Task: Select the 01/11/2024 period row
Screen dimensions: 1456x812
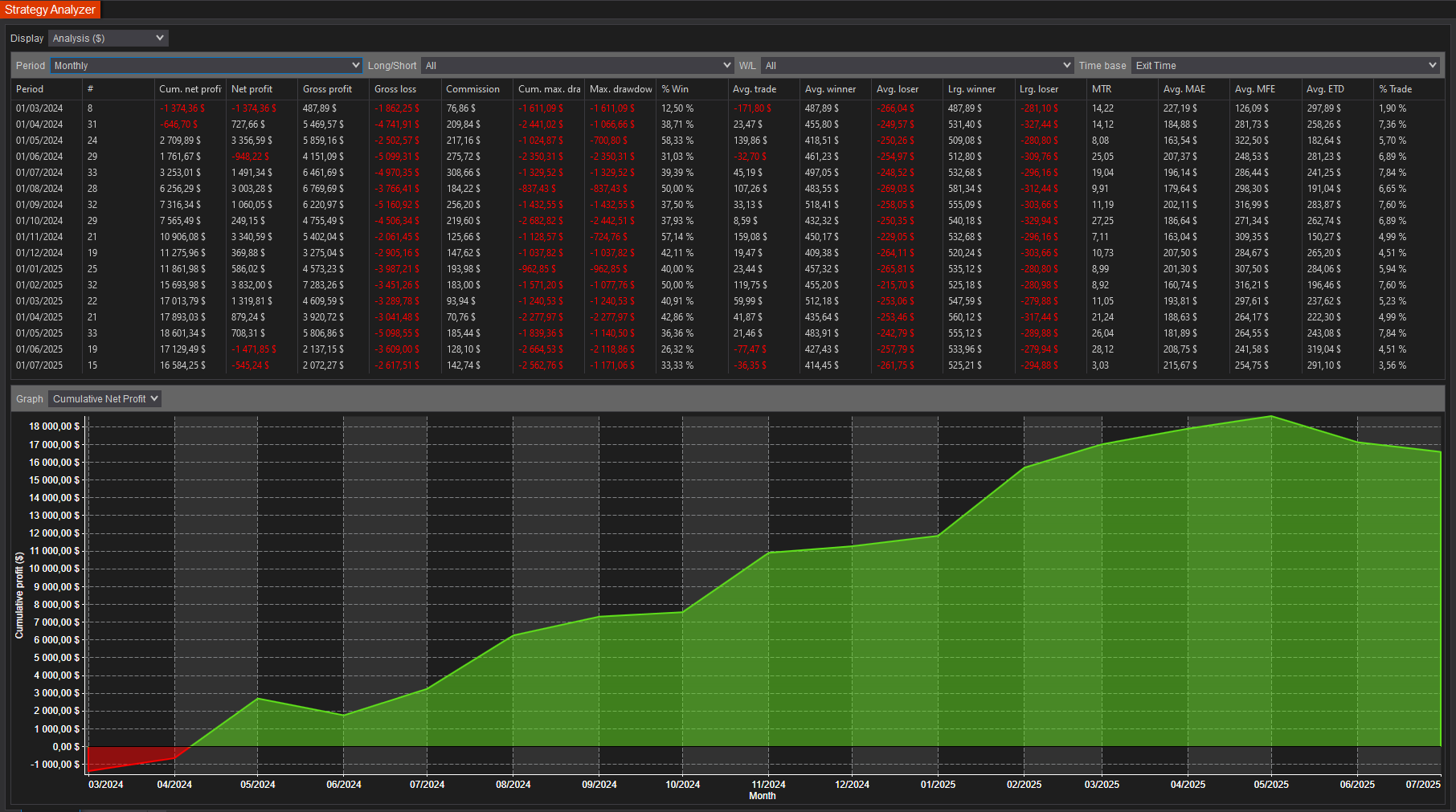Action: point(39,237)
